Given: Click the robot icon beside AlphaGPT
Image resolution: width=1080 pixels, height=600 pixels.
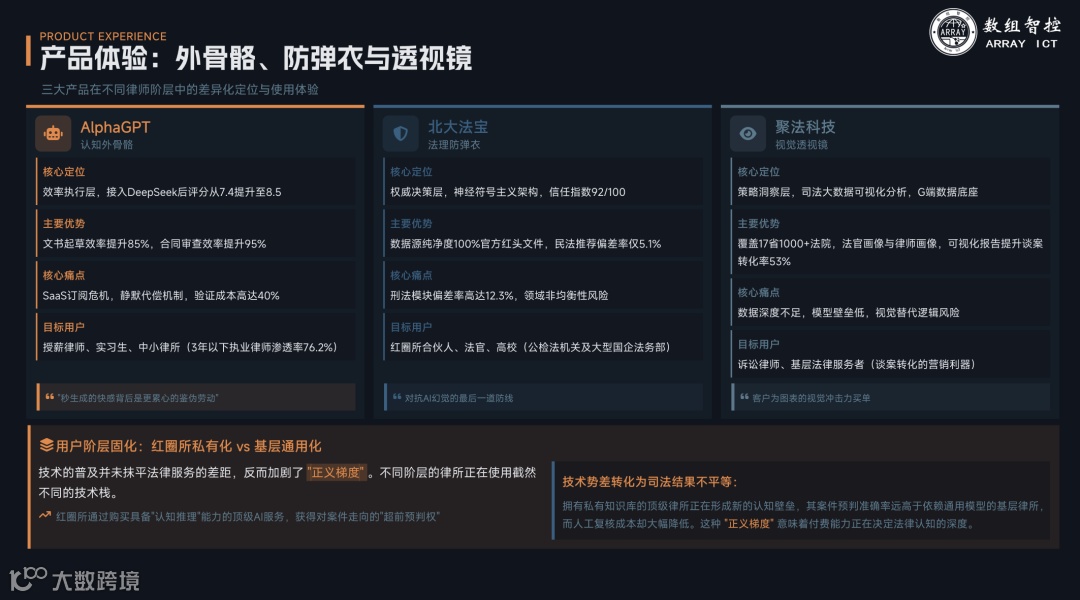Looking at the screenshot, I should 53,134.
